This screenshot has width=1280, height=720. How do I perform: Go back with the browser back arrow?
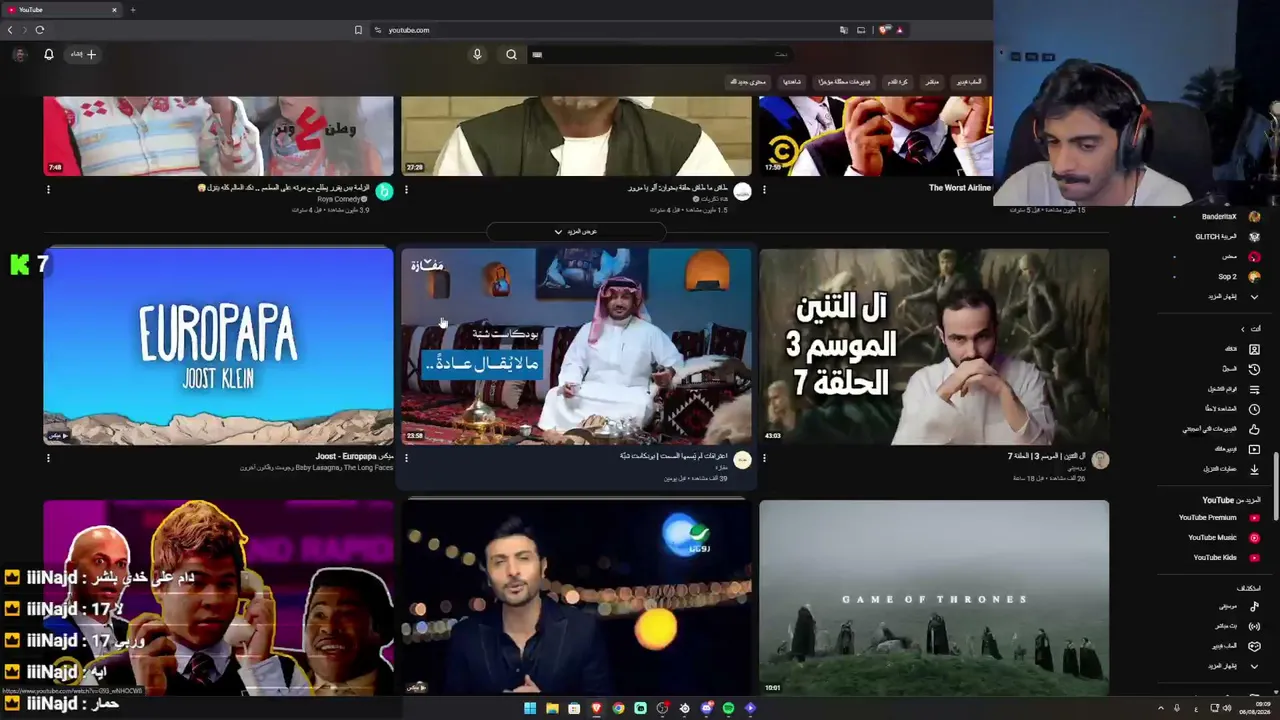click(10, 30)
